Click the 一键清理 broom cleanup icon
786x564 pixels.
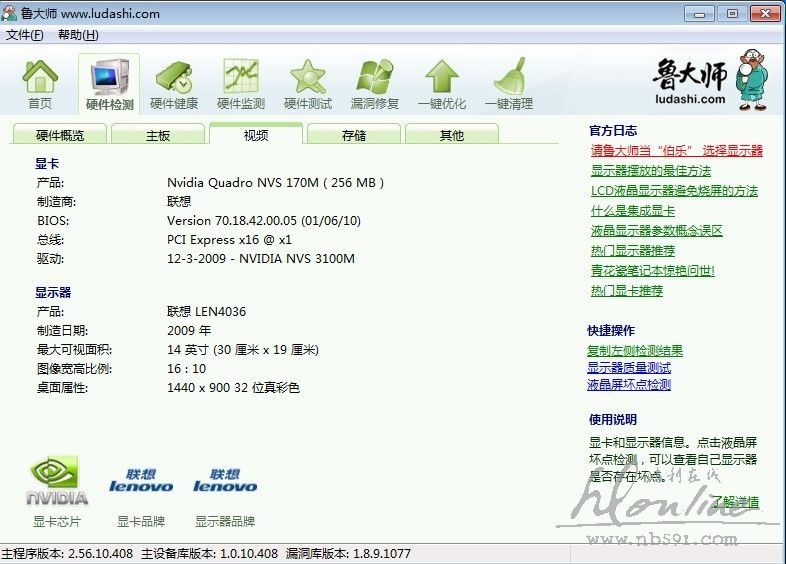coord(509,78)
